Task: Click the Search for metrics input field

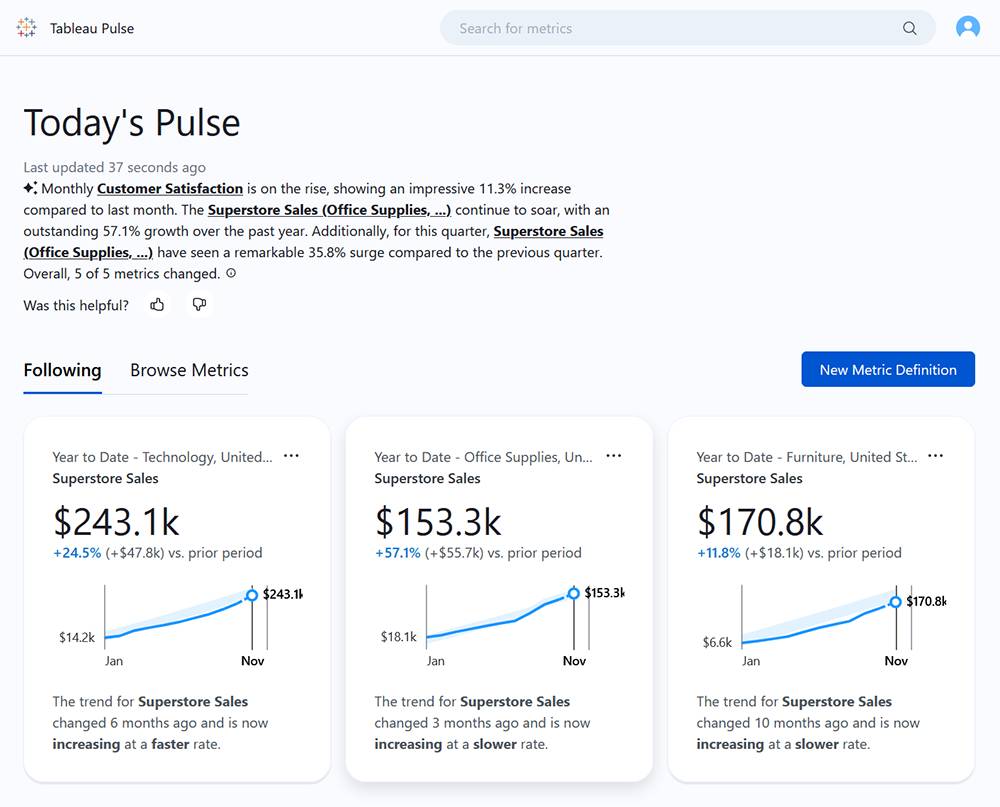Action: click(650, 28)
